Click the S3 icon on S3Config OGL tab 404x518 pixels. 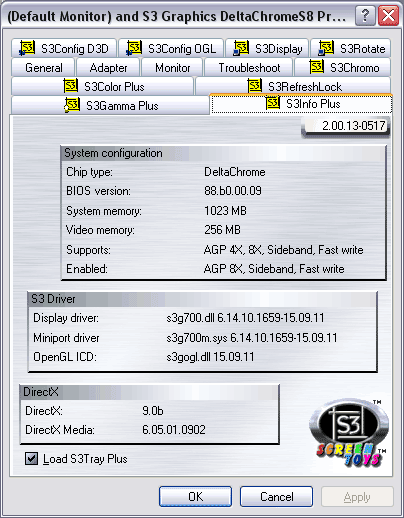click(134, 48)
